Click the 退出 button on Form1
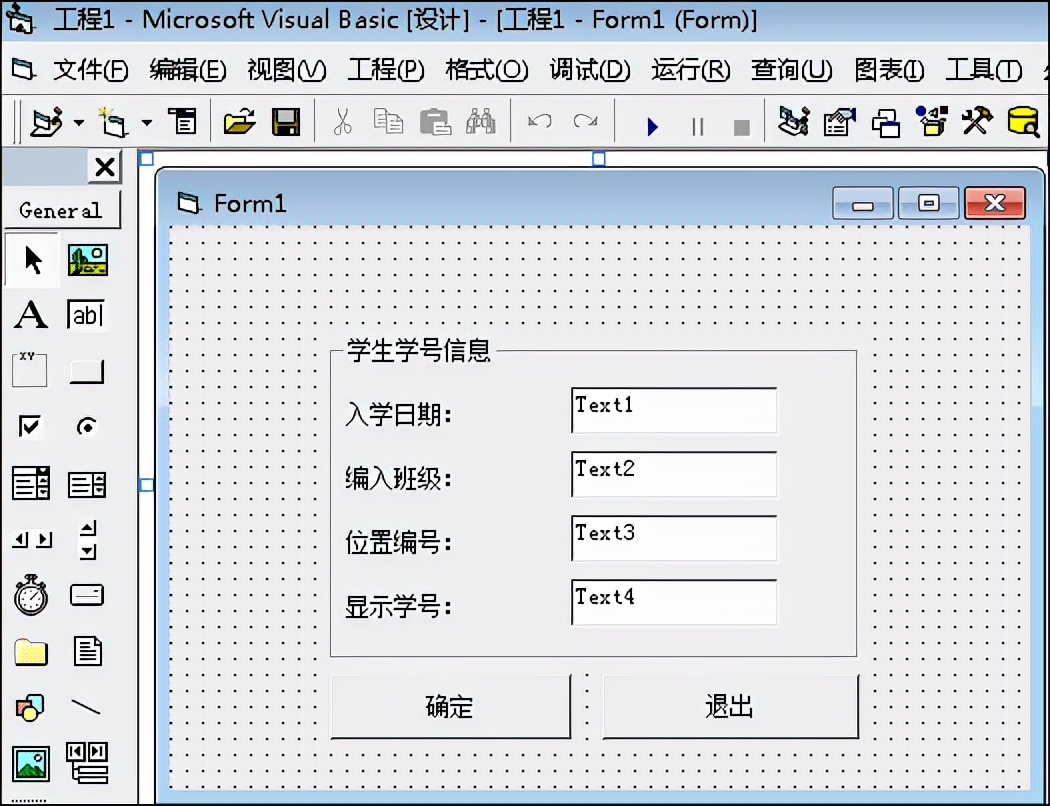The image size is (1050, 806). pyautogui.click(x=731, y=707)
